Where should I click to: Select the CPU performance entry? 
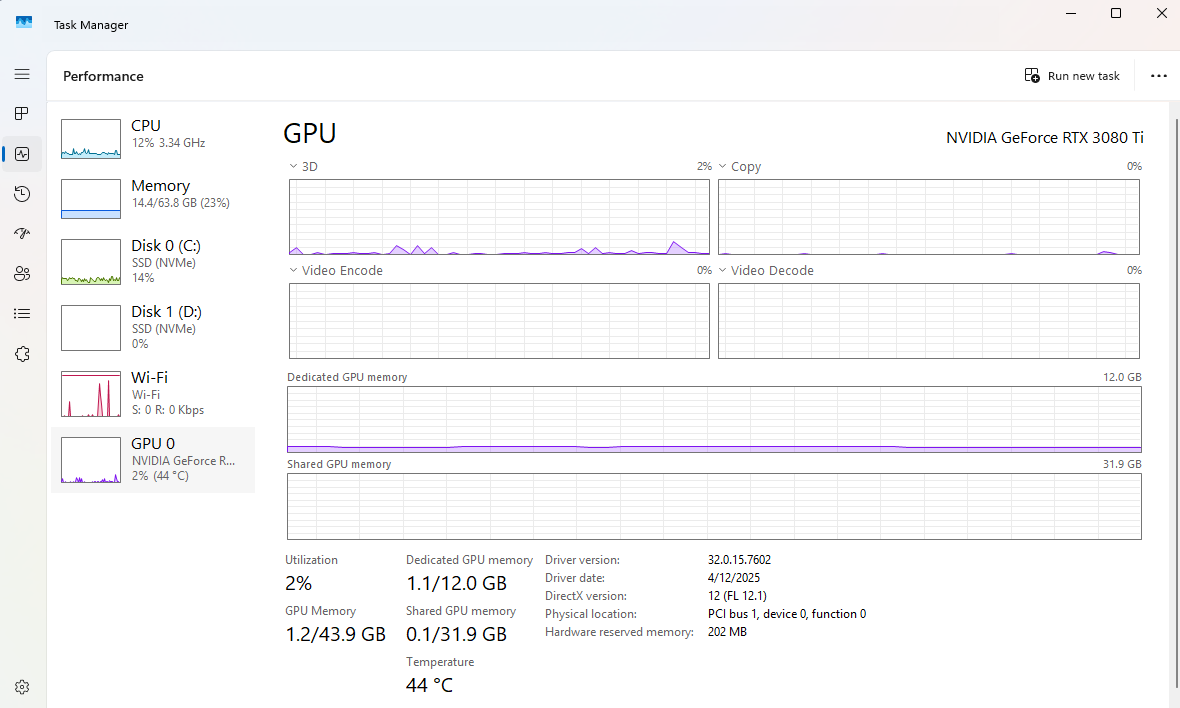(153, 138)
